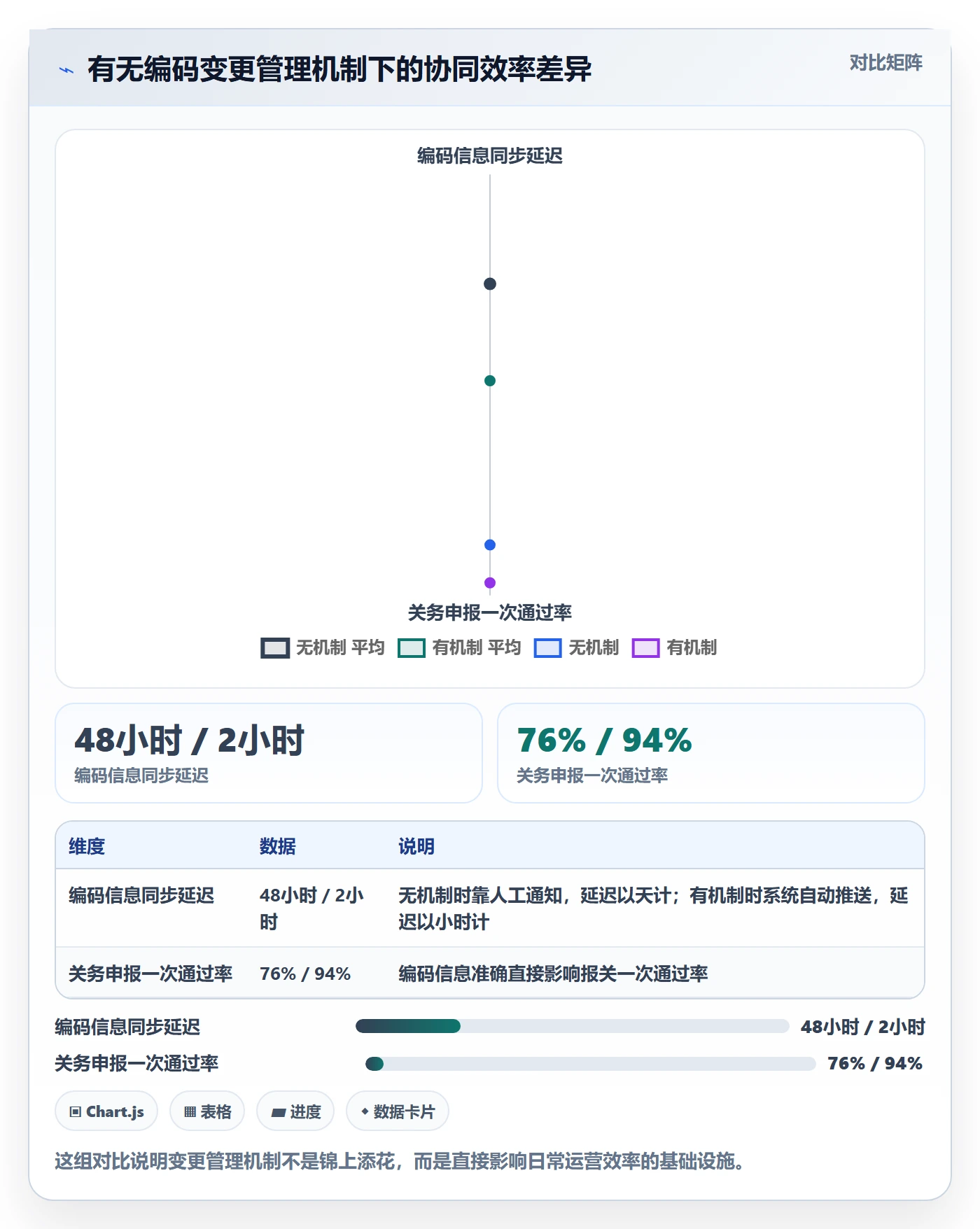Click the 编码信息准确直接影响报关一次通过率 description cell
The height and width of the screenshot is (1229, 980).
[x=553, y=974]
